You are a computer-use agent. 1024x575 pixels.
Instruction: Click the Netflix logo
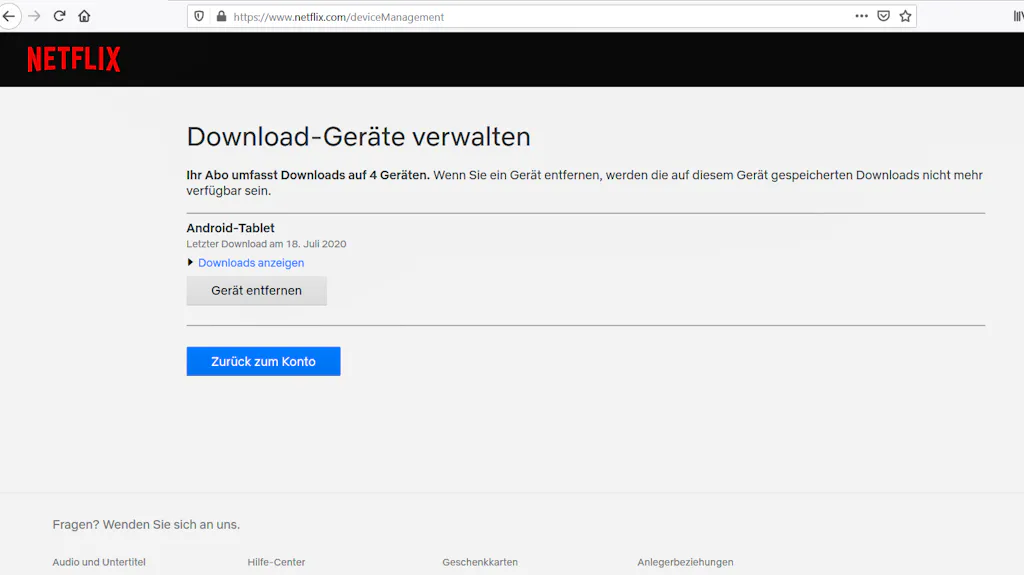(74, 59)
